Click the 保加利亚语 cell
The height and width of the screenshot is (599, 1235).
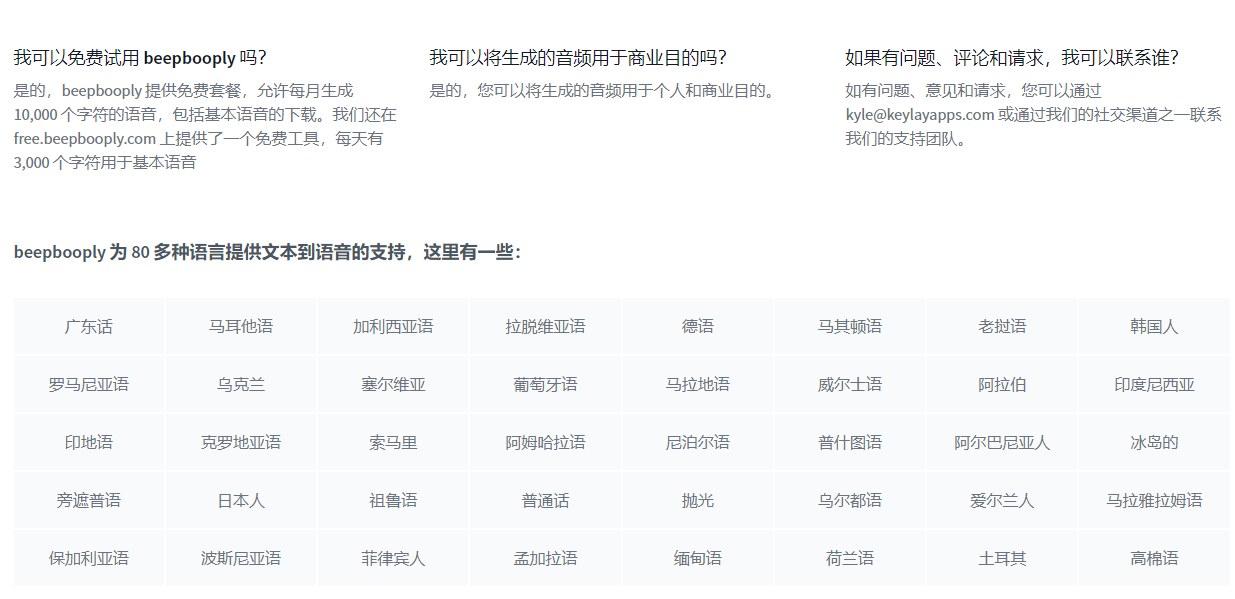[x=89, y=558]
